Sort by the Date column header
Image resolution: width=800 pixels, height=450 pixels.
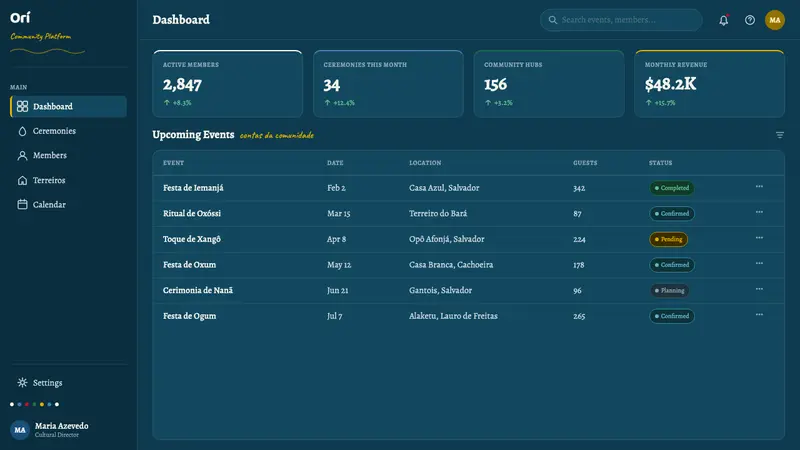tap(335, 163)
